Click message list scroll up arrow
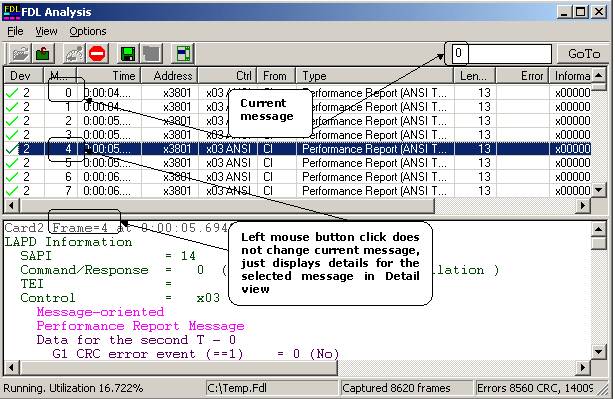The image size is (615, 399). pos(599,75)
